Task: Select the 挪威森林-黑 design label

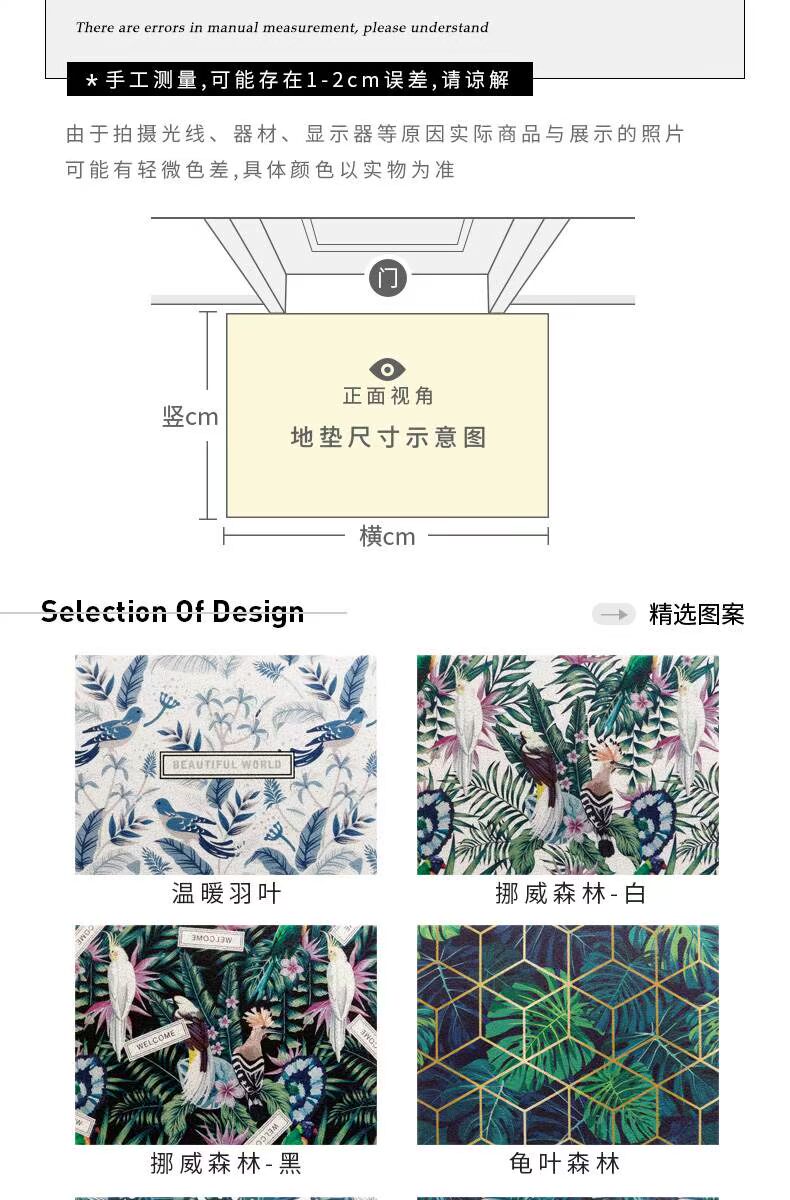Action: pyautogui.click(x=226, y=1163)
